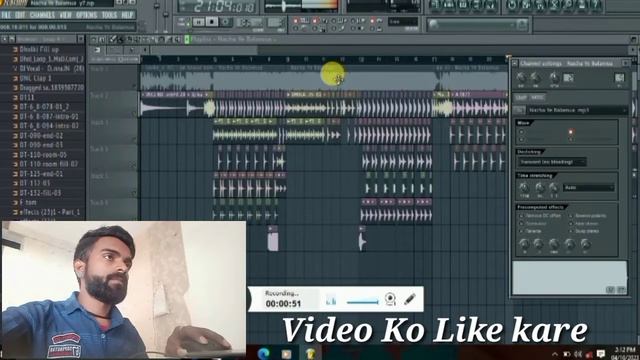This screenshot has width=640, height=360.
Task: Open the FILE menu
Action: click(x=6, y=16)
